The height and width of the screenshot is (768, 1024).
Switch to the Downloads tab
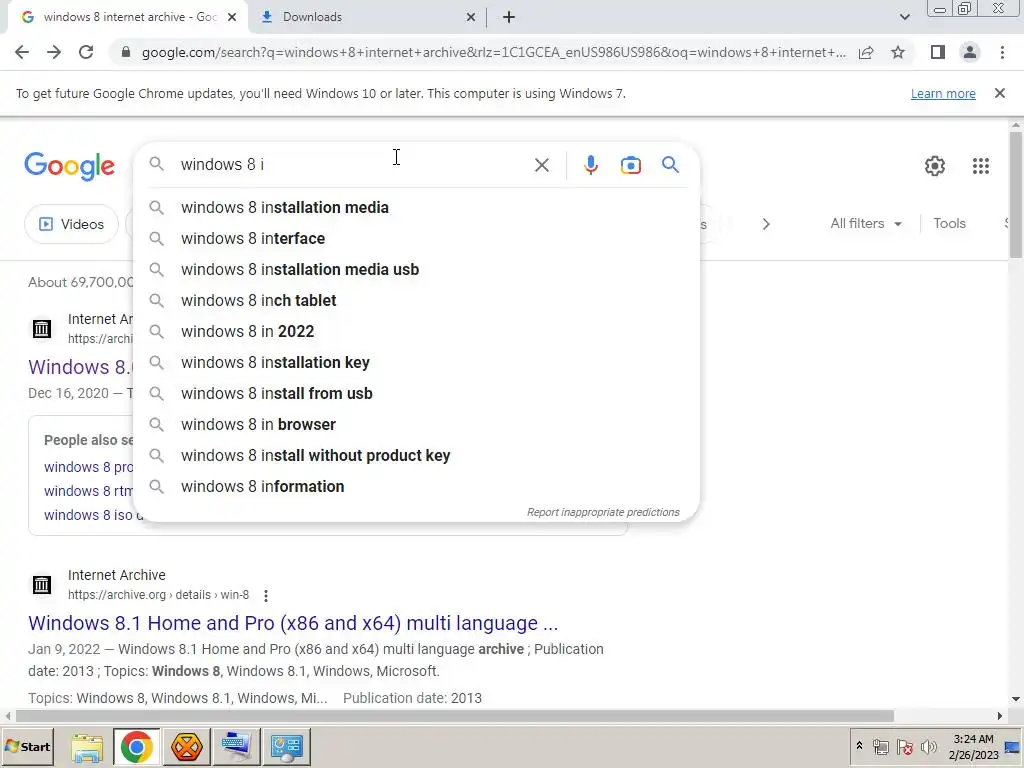(x=368, y=17)
